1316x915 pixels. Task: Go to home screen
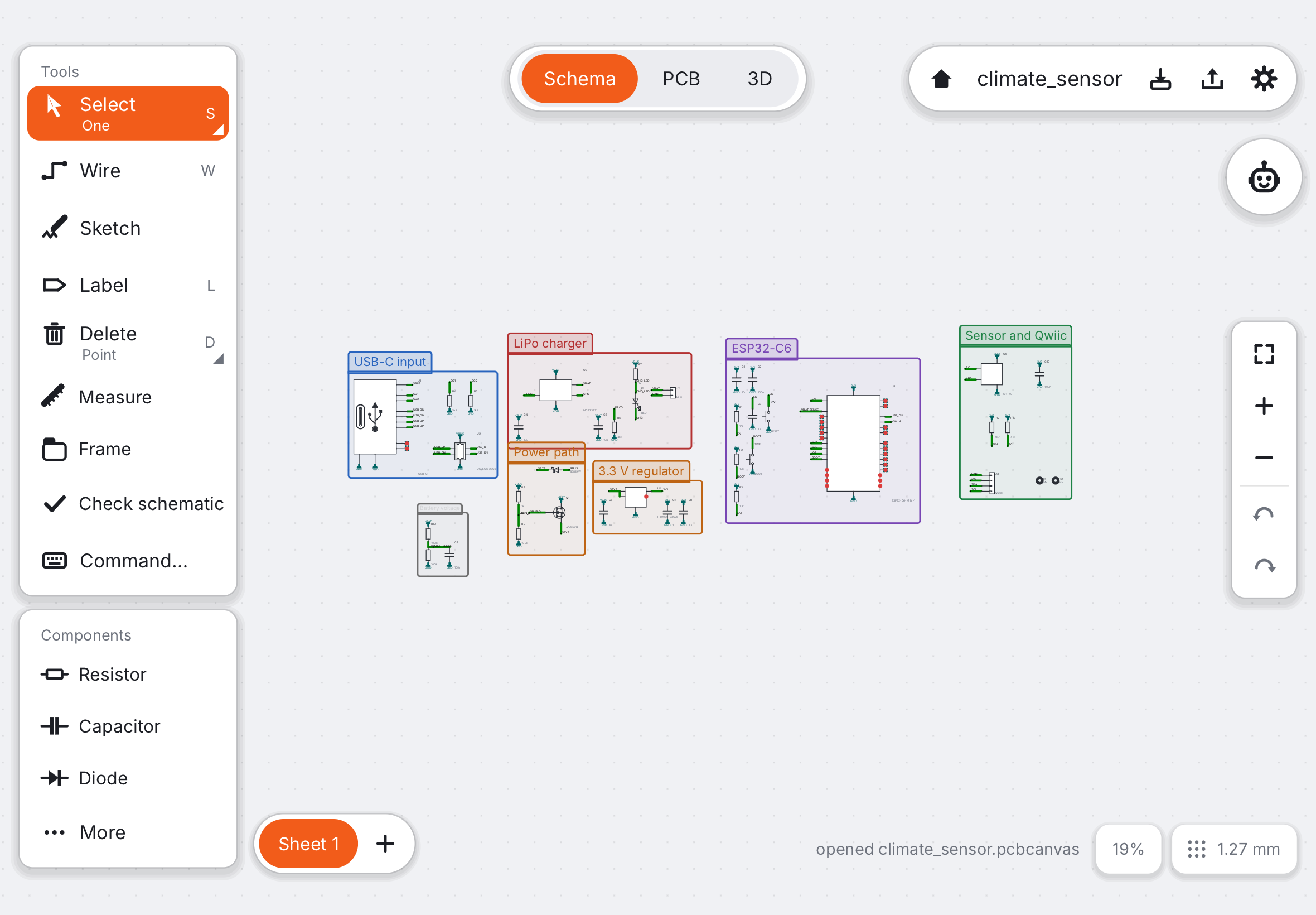[941, 79]
